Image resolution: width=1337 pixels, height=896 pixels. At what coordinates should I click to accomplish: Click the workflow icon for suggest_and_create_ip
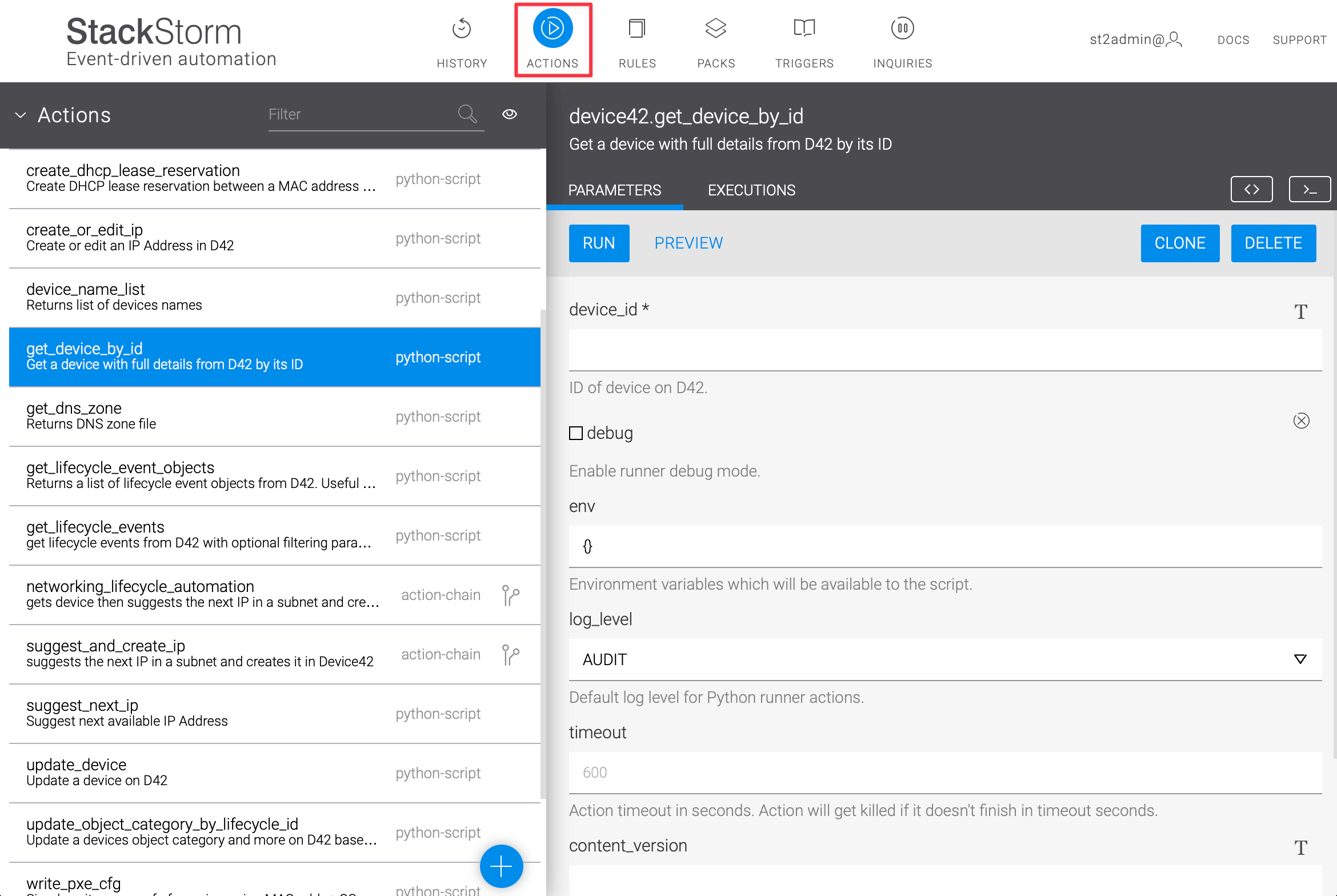tap(510, 655)
